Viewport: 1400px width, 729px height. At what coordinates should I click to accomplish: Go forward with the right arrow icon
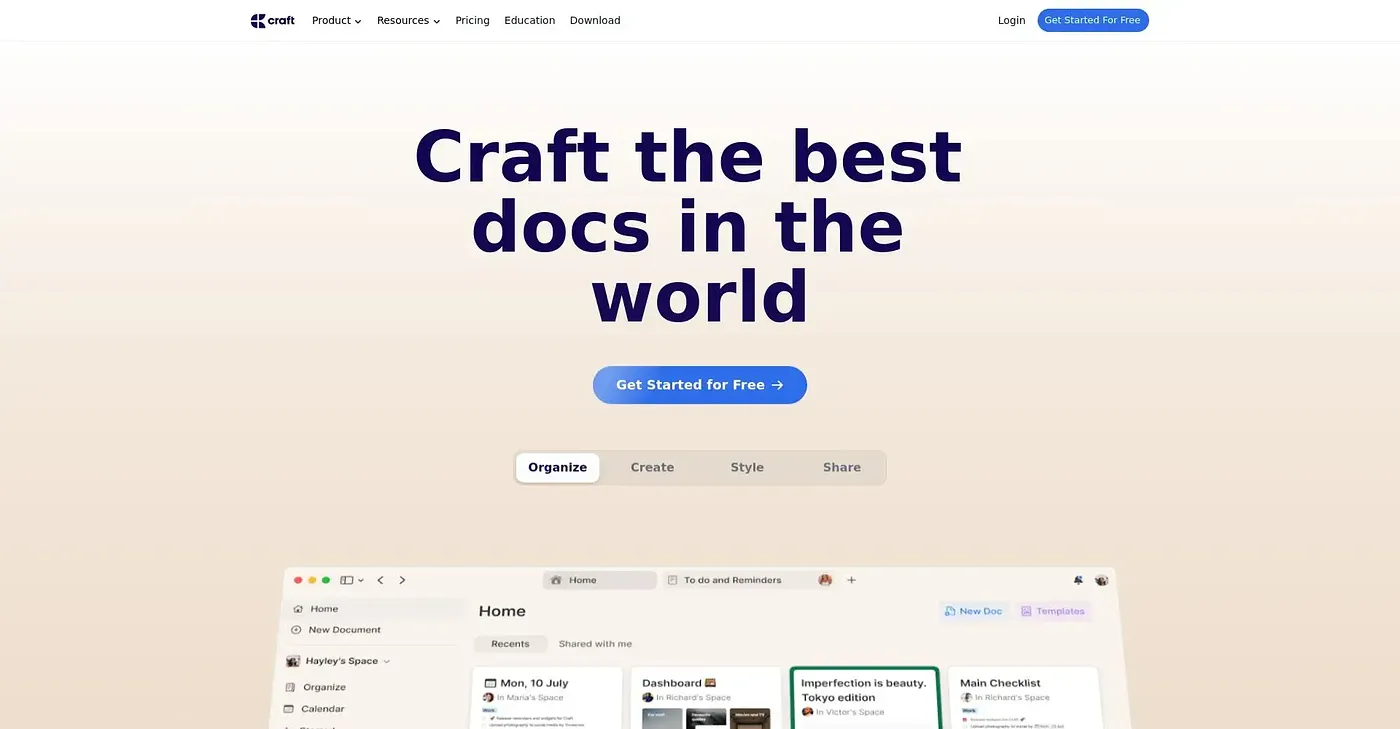point(402,580)
